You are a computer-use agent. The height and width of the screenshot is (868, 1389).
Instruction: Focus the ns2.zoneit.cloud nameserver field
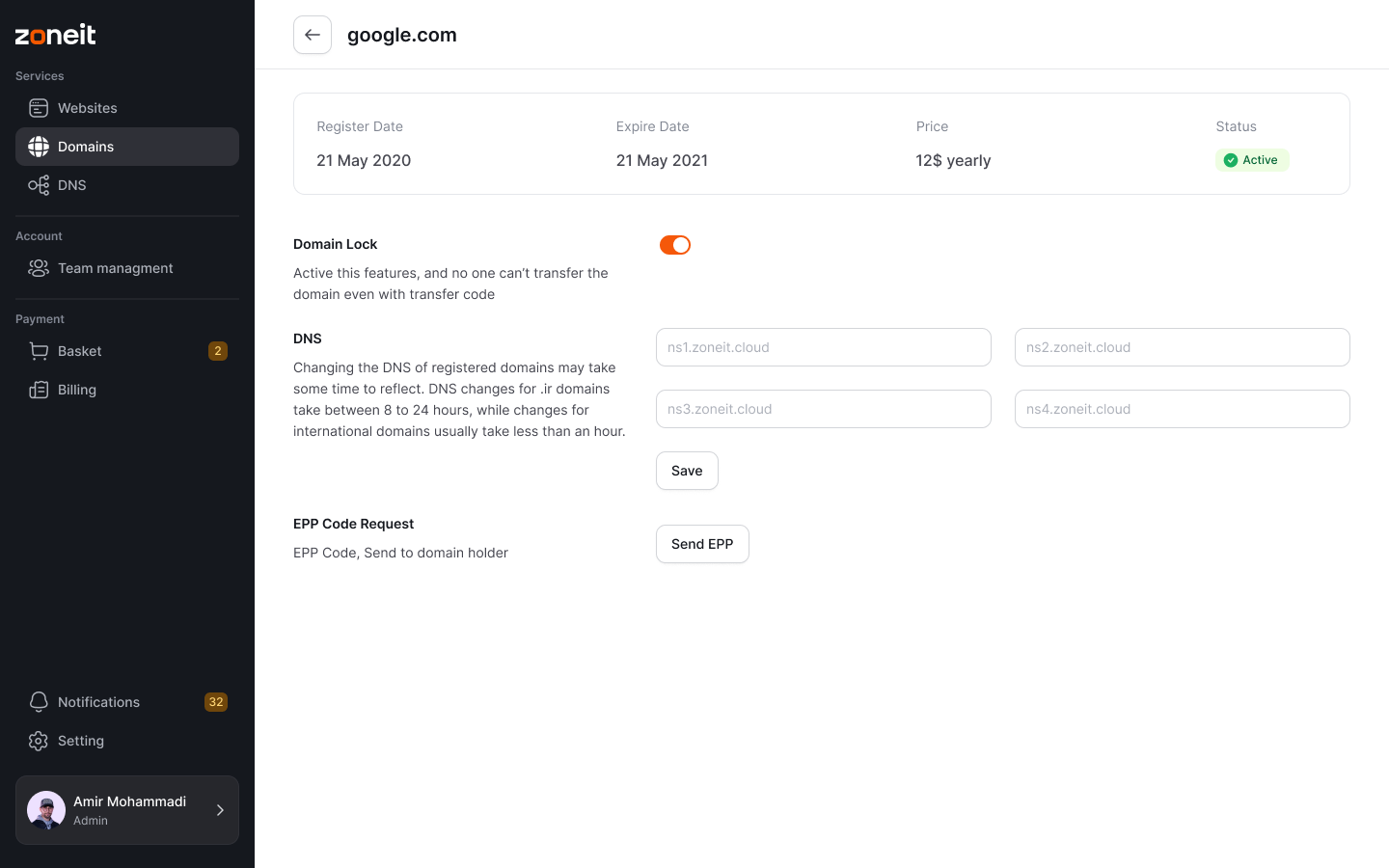[x=1183, y=347]
